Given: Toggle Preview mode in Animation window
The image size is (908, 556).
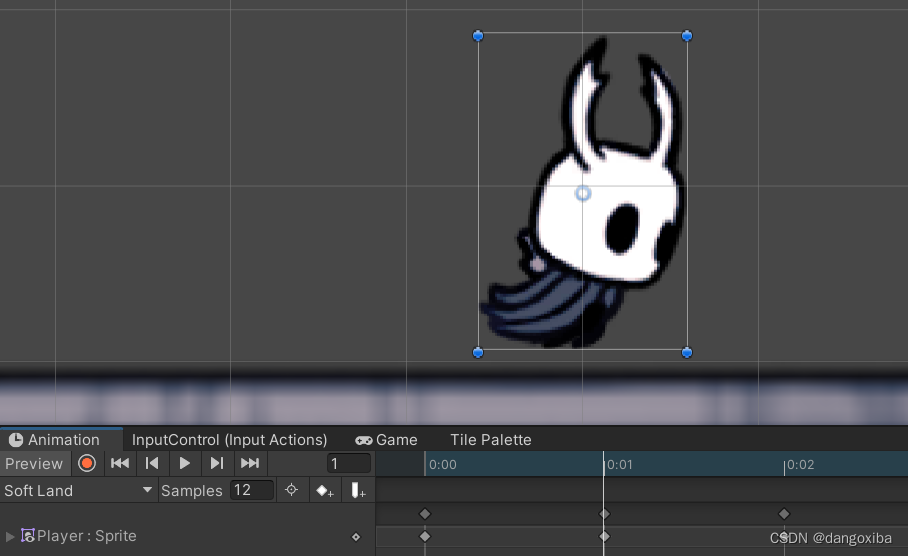Looking at the screenshot, I should 34,463.
